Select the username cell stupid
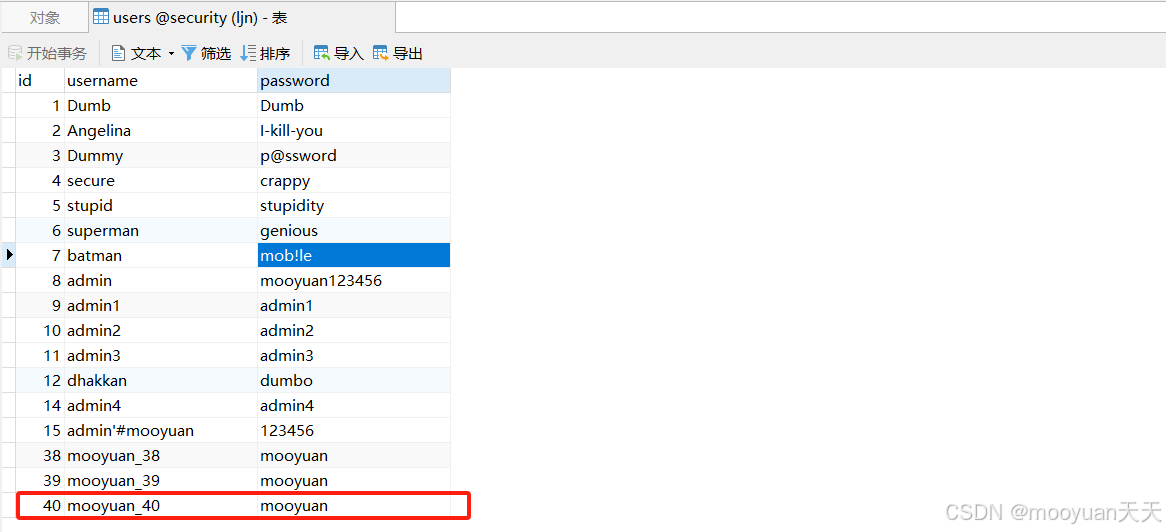This screenshot has height=532, width=1166. coord(161,205)
